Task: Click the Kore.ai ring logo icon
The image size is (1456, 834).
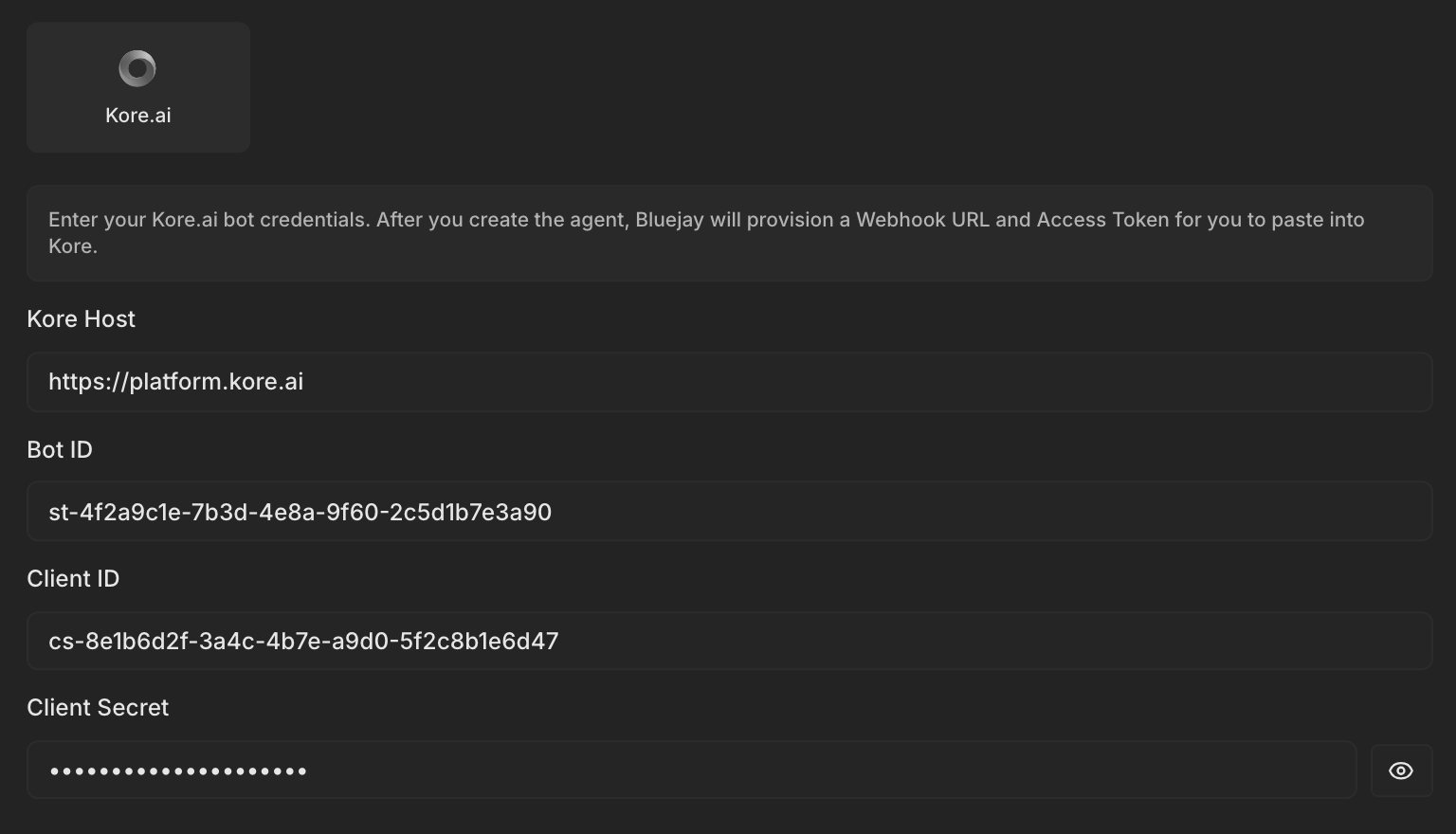Action: point(137,68)
